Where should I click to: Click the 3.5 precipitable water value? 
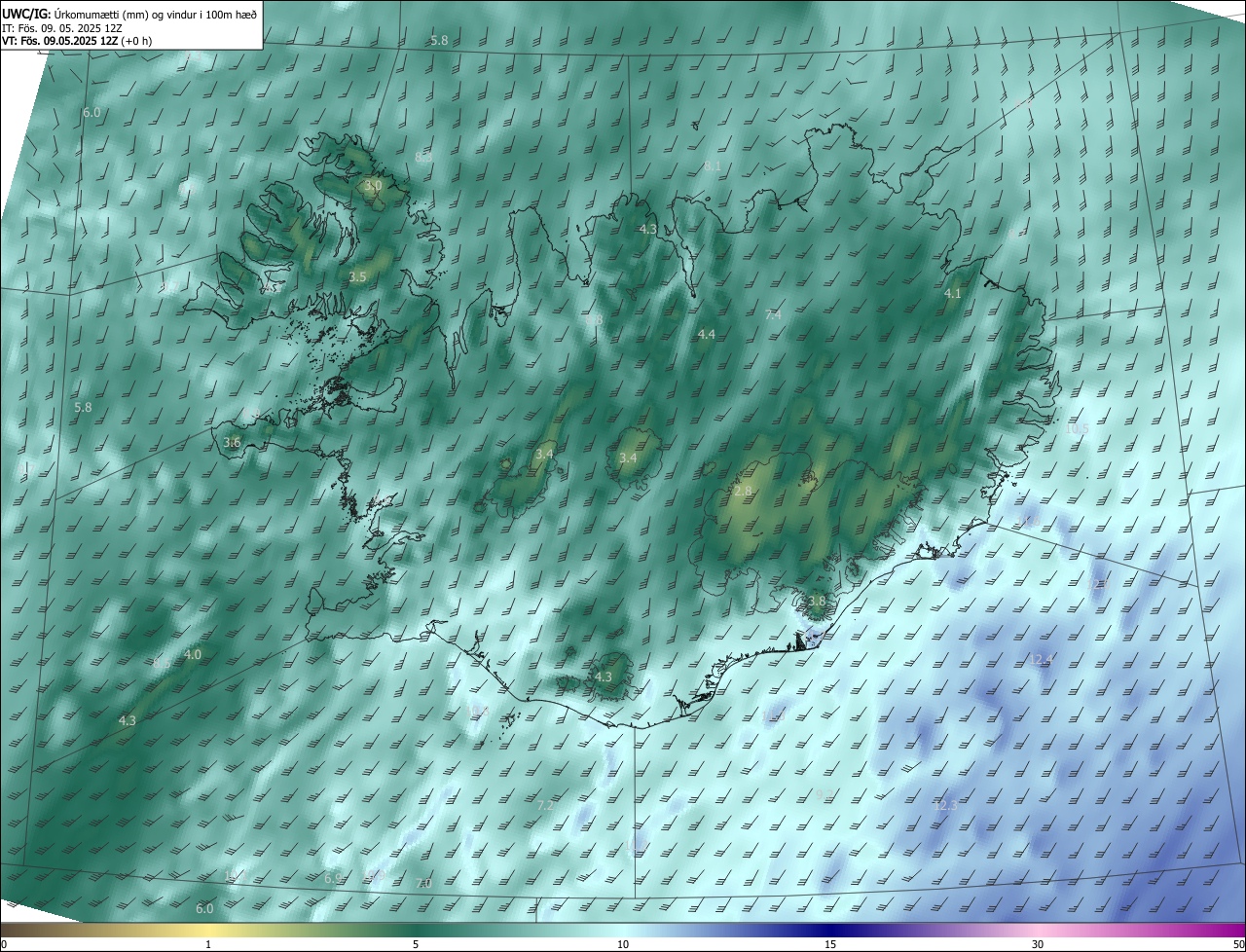coord(357,276)
